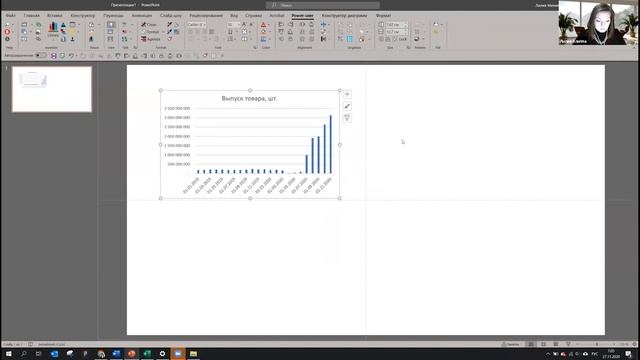Click the chart title "Выпуск товара, шт."
This screenshot has width=640, height=360.
coord(249,98)
